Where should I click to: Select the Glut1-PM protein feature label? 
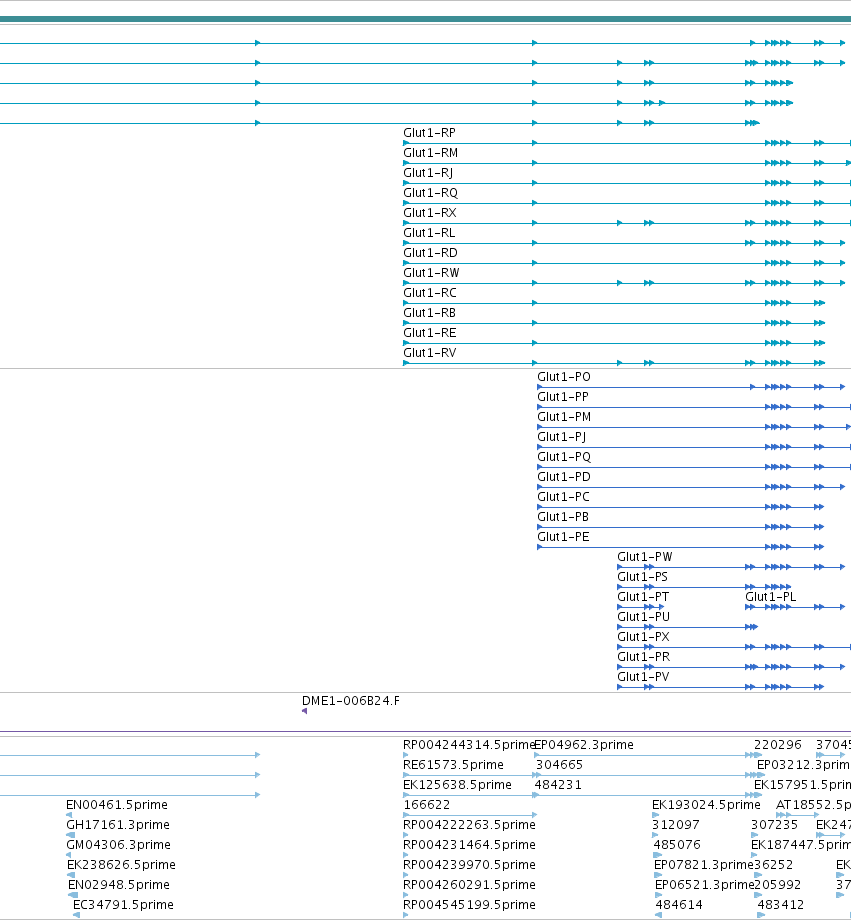[564, 417]
